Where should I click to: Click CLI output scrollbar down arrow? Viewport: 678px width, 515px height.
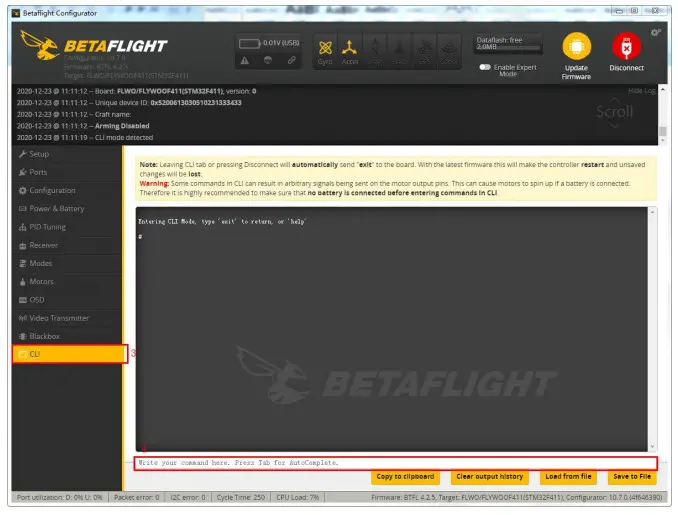click(x=652, y=447)
